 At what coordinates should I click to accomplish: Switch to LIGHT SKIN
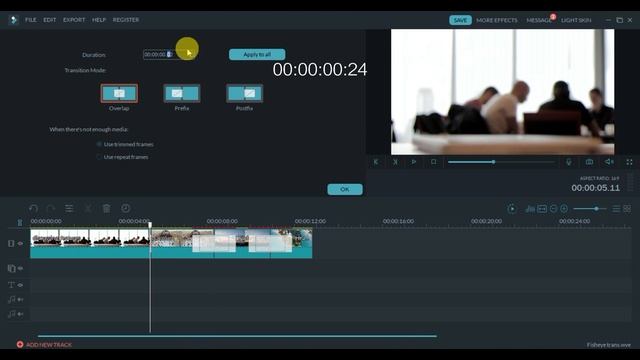tap(576, 20)
